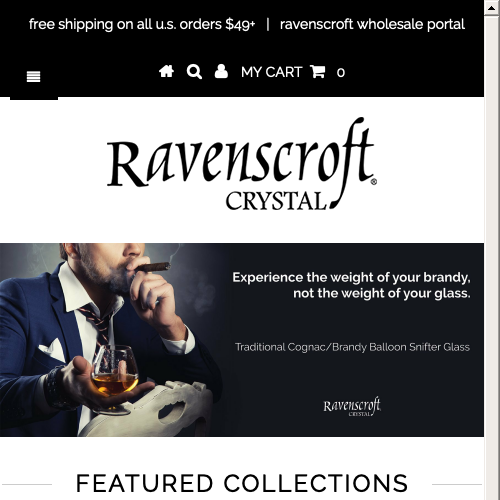This screenshot has height=500, width=500.
Task: Select the MY CART text
Action: click(x=271, y=72)
